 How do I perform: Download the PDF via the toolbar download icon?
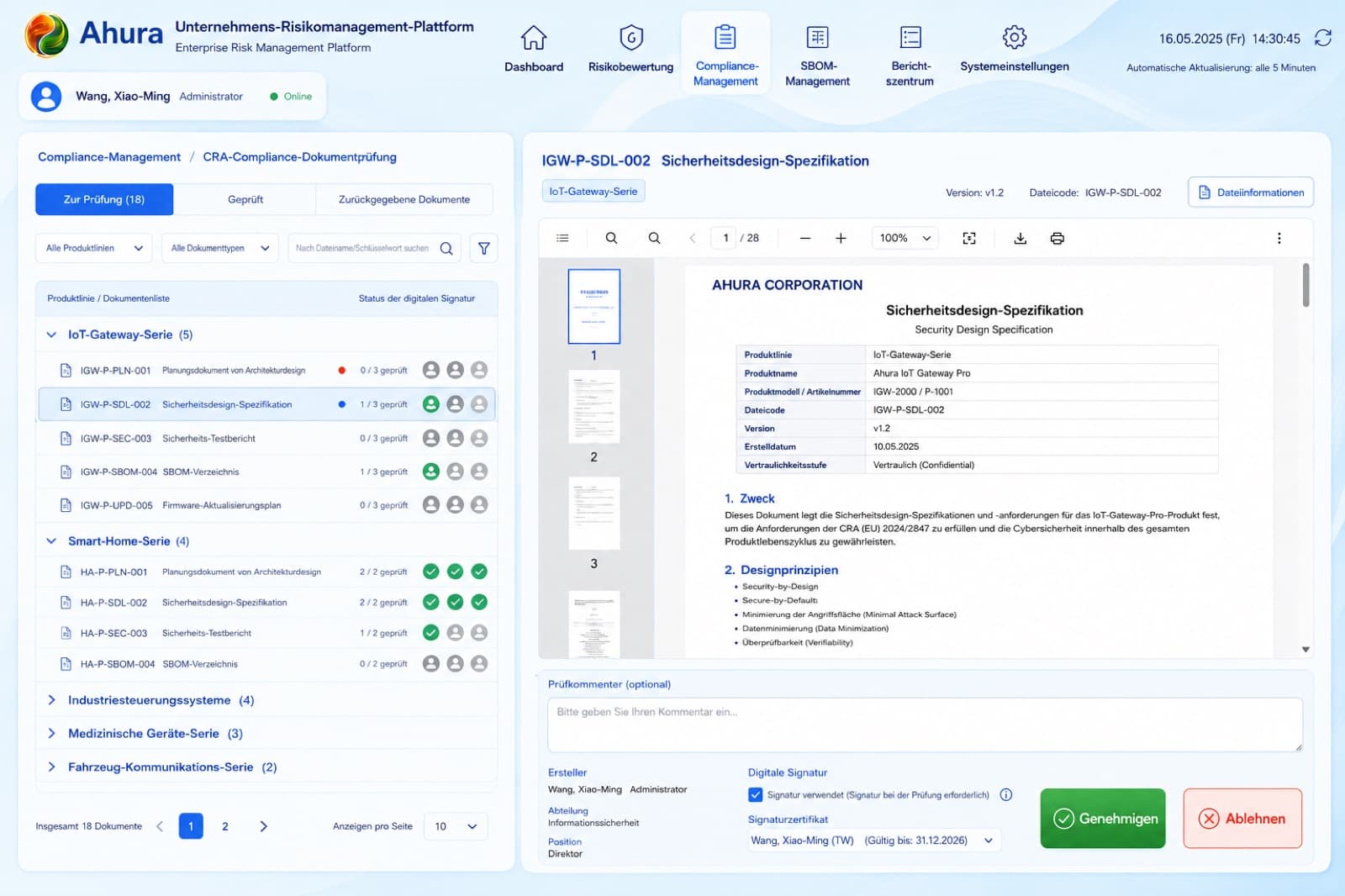1020,238
